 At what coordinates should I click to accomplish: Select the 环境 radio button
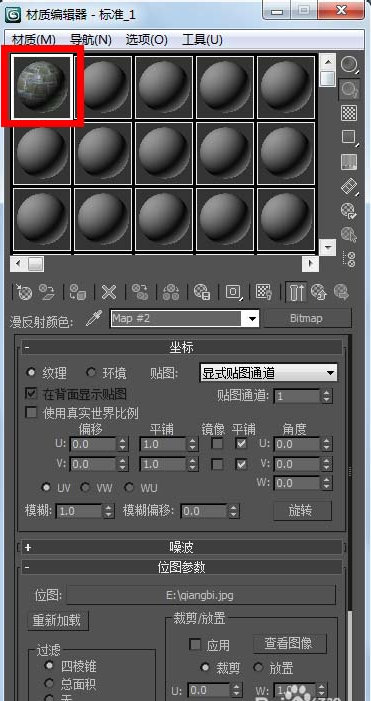91,372
